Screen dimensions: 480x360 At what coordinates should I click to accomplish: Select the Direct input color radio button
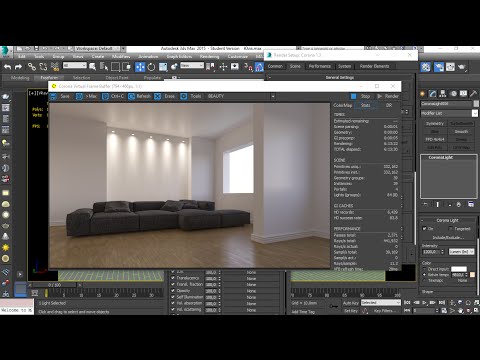[424, 269]
